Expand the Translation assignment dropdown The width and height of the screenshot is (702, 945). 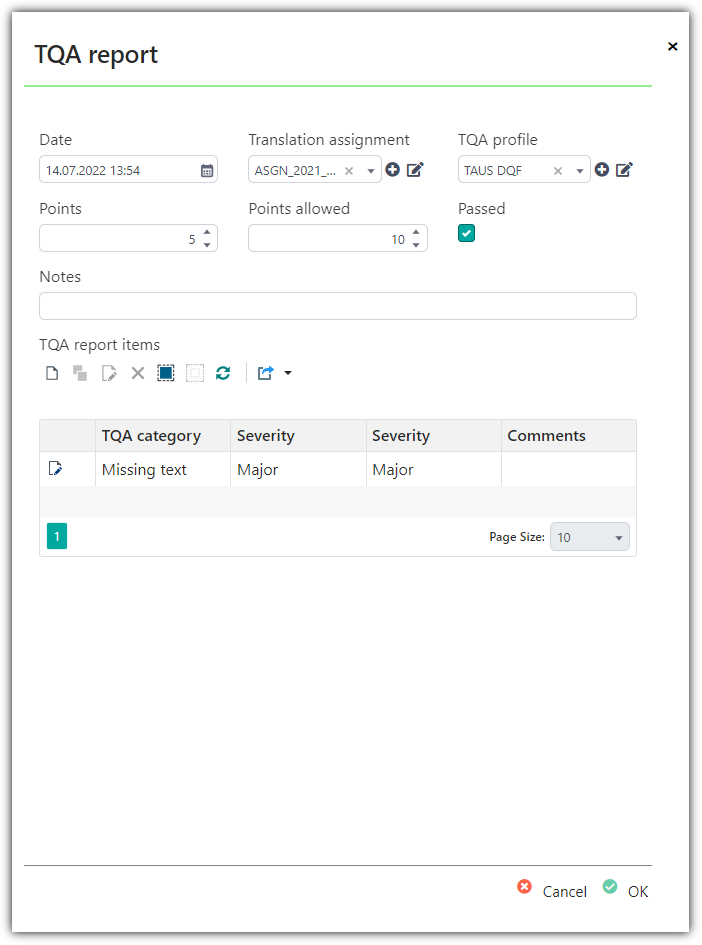[x=371, y=171]
